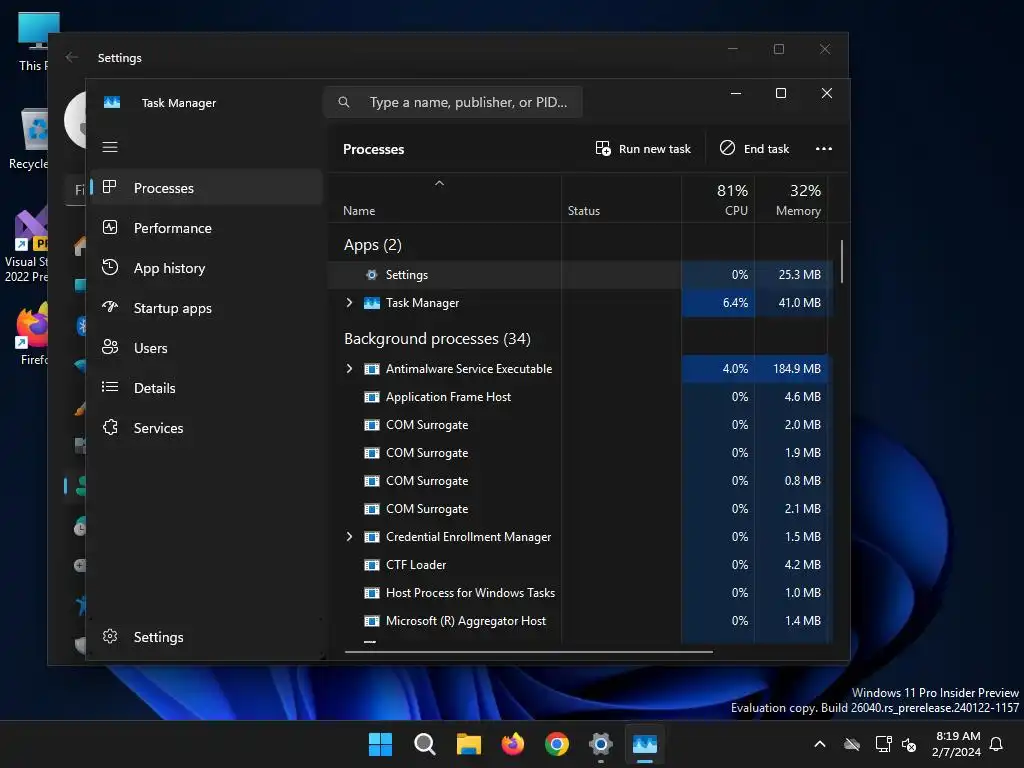Click the horizontal scrollbar below process list
Viewport: 1024px width, 768px height.
click(x=528, y=651)
